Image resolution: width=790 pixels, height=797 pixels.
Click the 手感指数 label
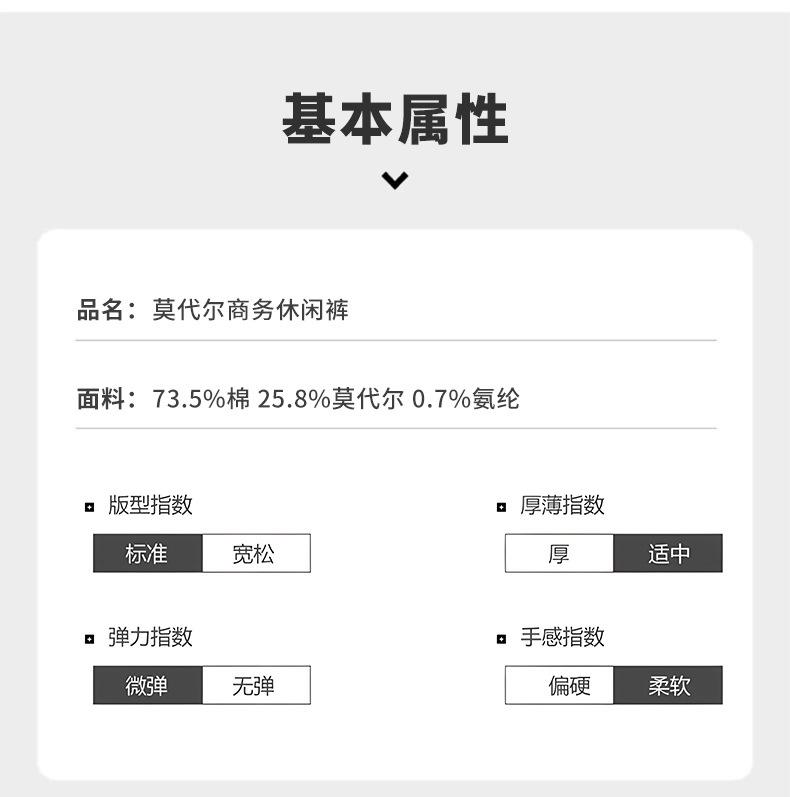pyautogui.click(x=562, y=638)
